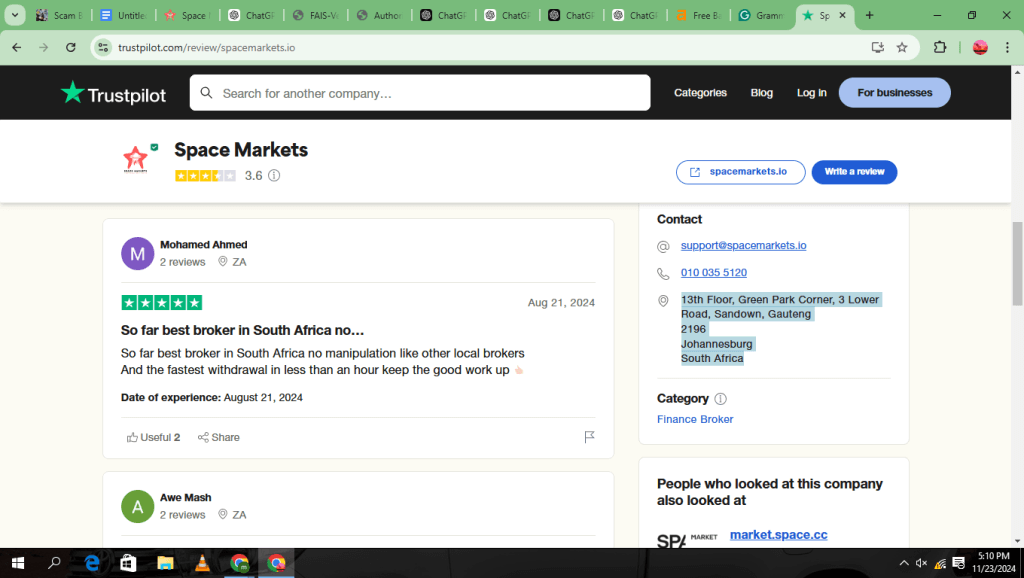Open the Chrome extensions puzzle icon
Screen dimensions: 1024x578
940,47
